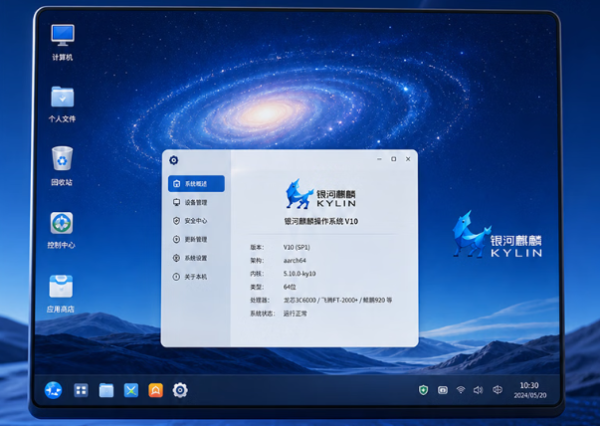600x426 pixels.
Task: Open 安全中心 in the sidebar
Action: tap(196, 221)
